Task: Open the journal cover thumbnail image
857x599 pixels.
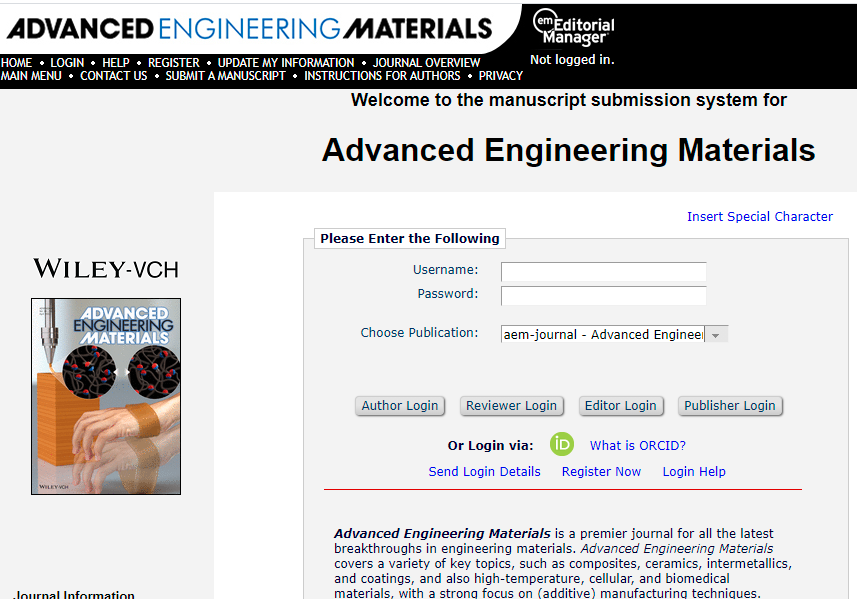Action: click(x=106, y=396)
